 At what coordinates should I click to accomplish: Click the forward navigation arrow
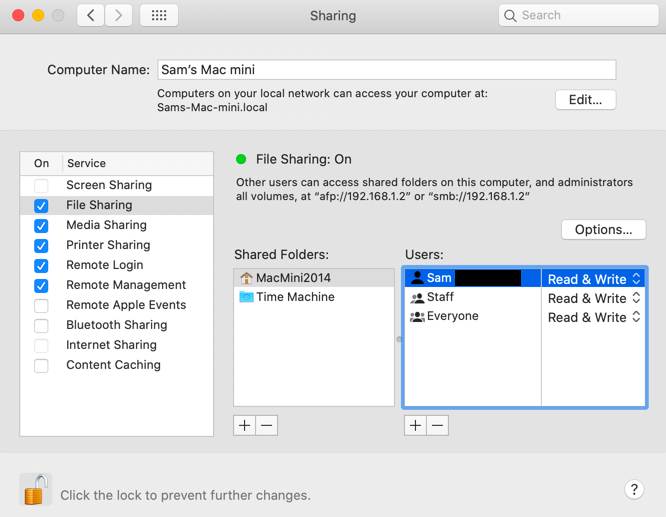[119, 16]
